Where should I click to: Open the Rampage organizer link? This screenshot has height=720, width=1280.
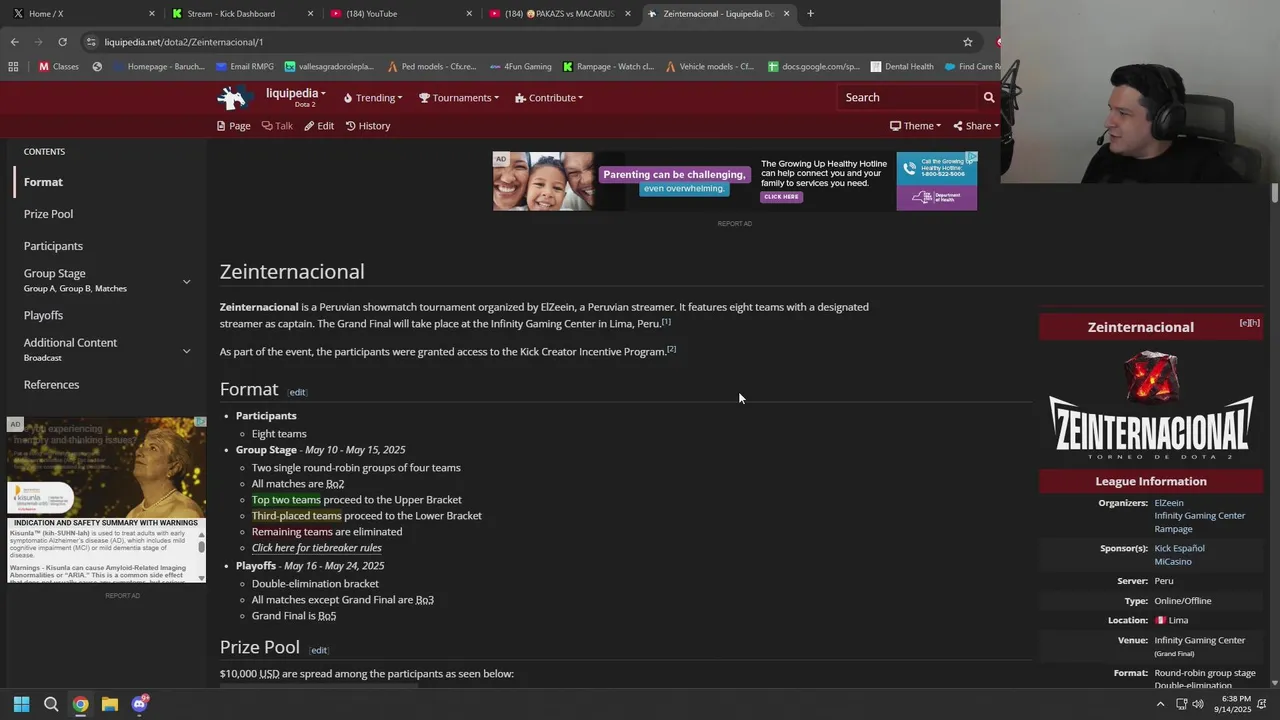(1173, 529)
